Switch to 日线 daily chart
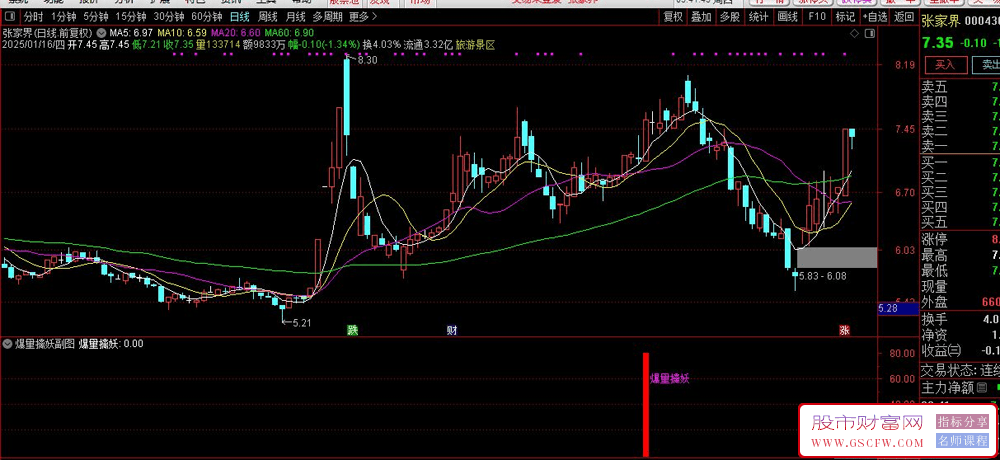Screen dimensions: 1000x460 click(x=240, y=17)
